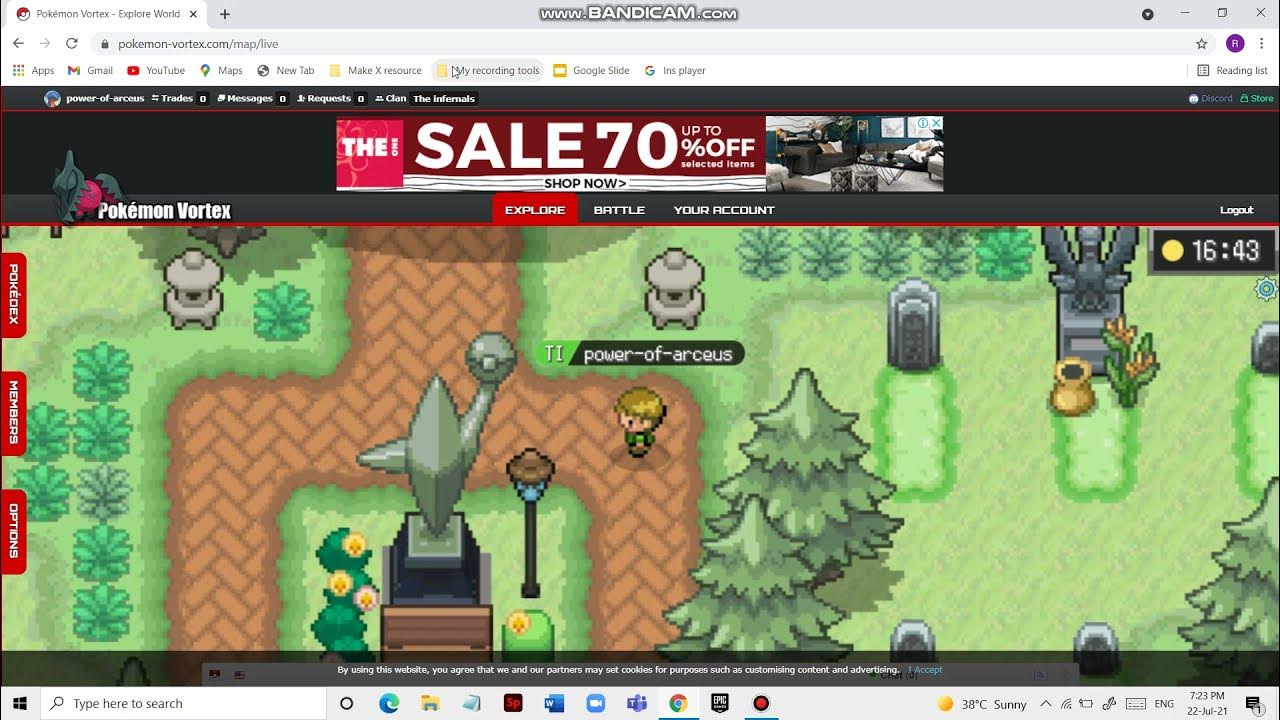Open Zoom from the taskbar

coord(596,703)
